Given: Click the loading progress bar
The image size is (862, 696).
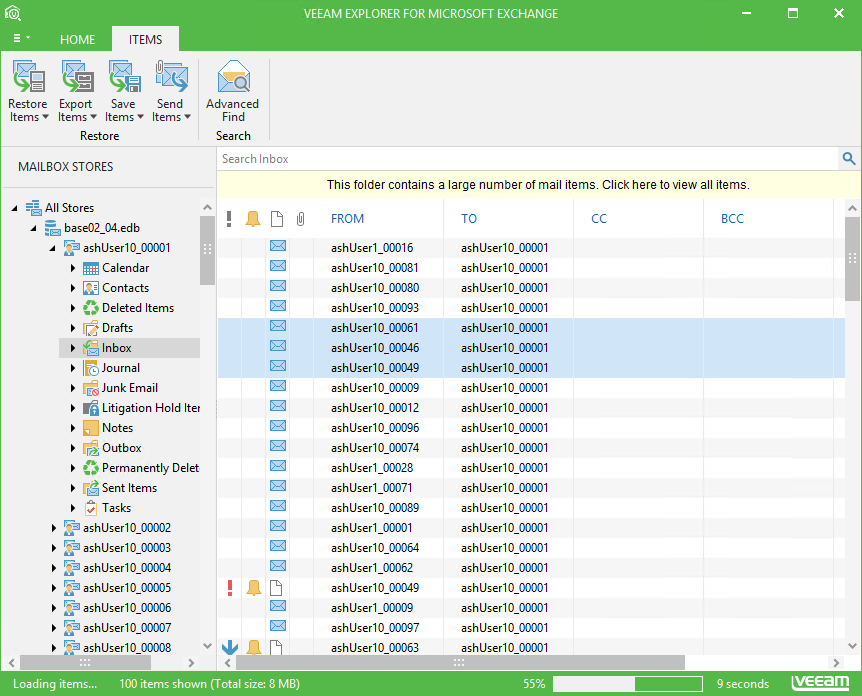Looking at the screenshot, I should (x=627, y=684).
